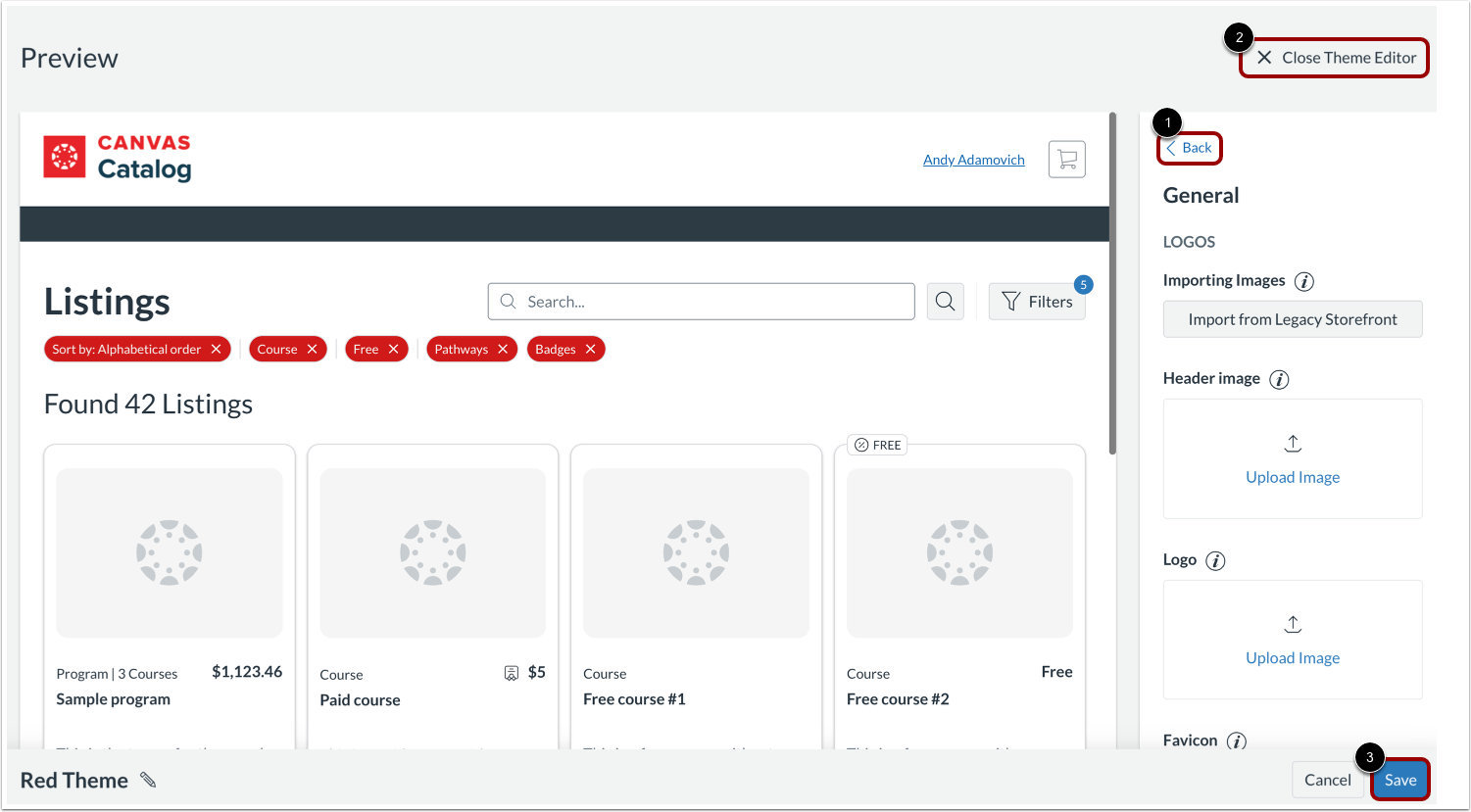Click the $1,123.46 price
Screen dimensions: 1471x812
pos(247,672)
